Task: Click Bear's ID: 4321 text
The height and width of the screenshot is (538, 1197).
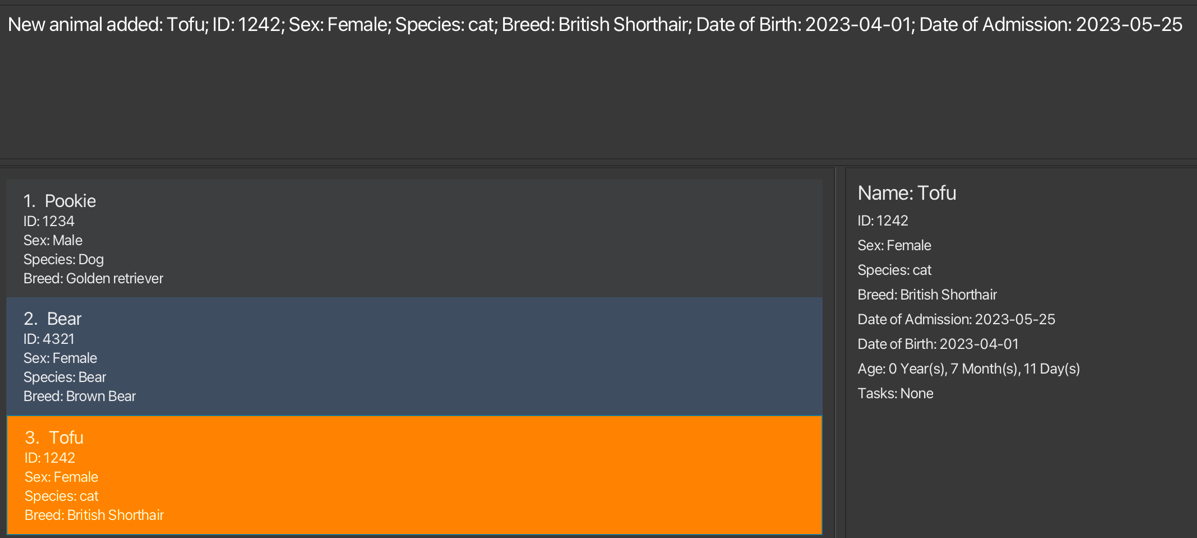Action: (x=49, y=339)
